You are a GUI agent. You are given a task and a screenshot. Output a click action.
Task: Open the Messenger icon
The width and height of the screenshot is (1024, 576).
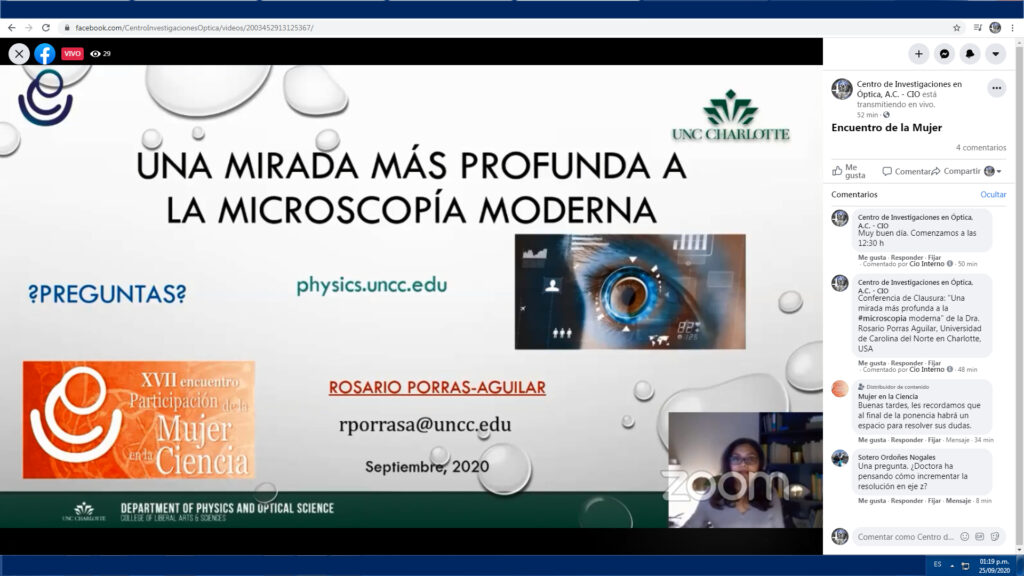944,54
